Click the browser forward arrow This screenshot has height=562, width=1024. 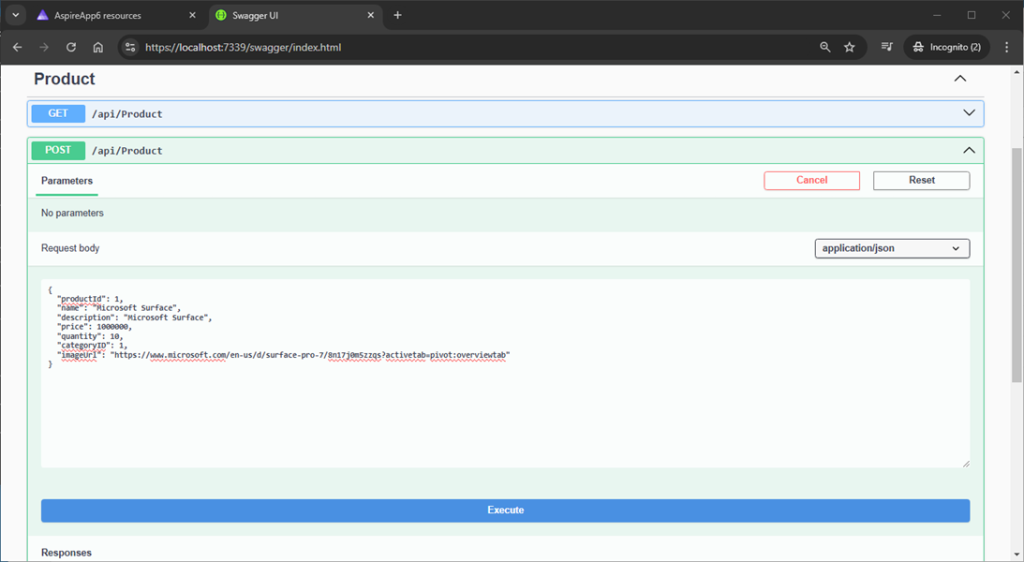44,47
